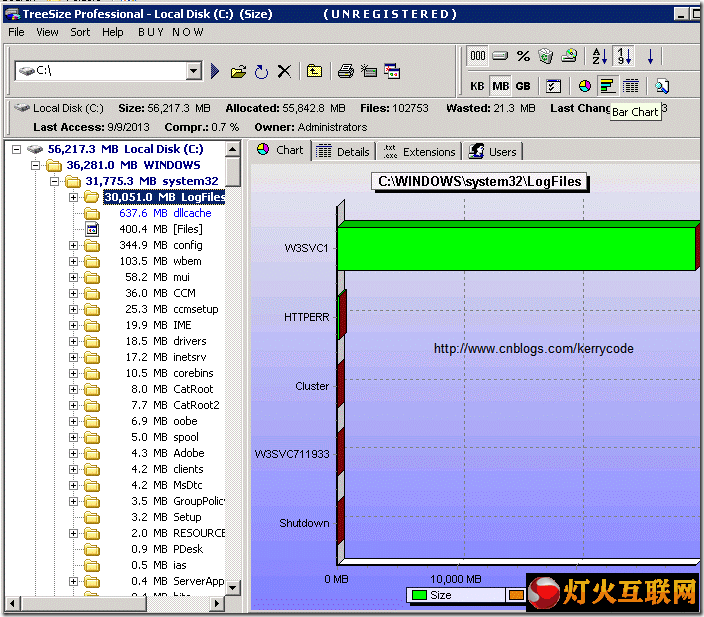Click the disk with user icon
This screenshot has width=704, height=617.
pos(569,56)
